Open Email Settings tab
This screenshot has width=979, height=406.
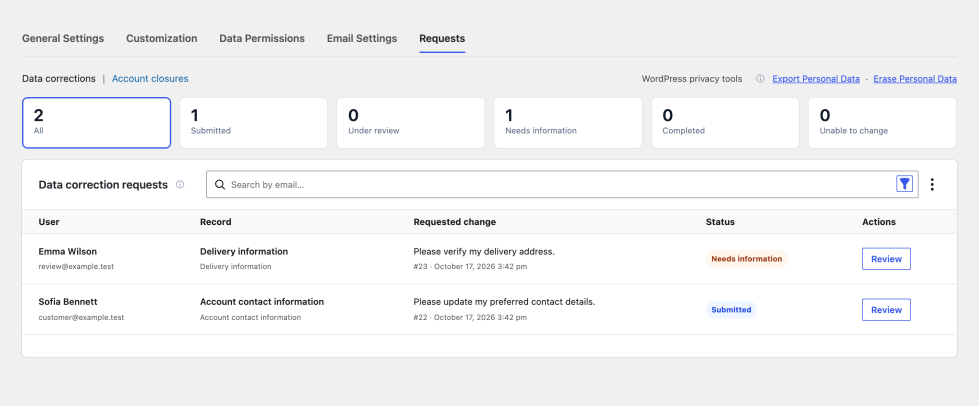tap(362, 38)
